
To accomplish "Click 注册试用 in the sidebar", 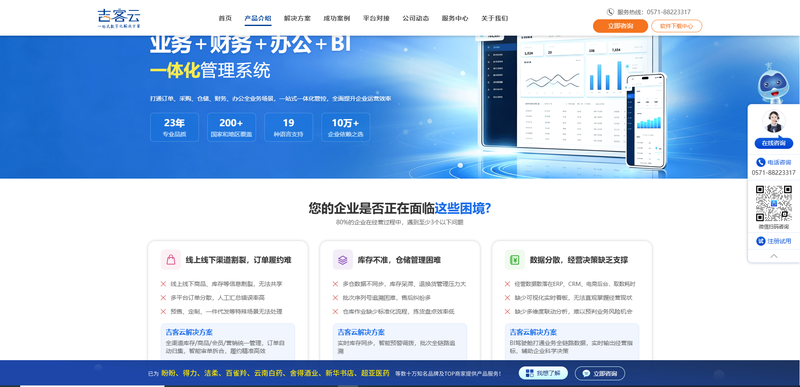I will (x=773, y=241).
